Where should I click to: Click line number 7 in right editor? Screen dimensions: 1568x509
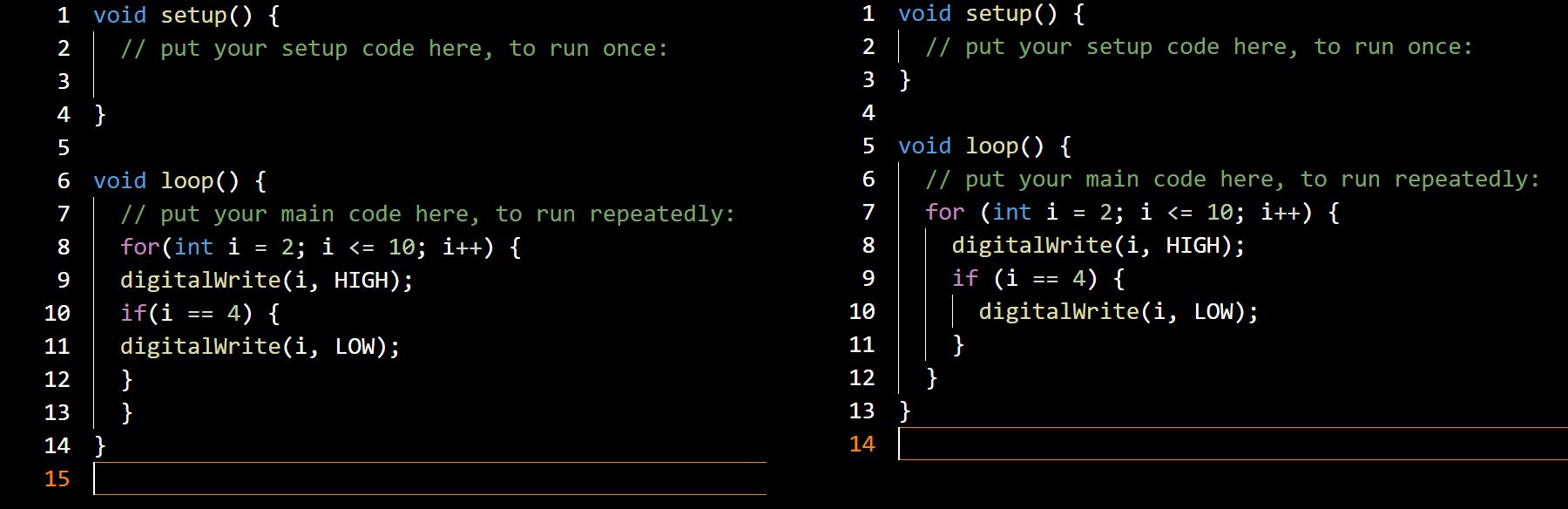868,212
